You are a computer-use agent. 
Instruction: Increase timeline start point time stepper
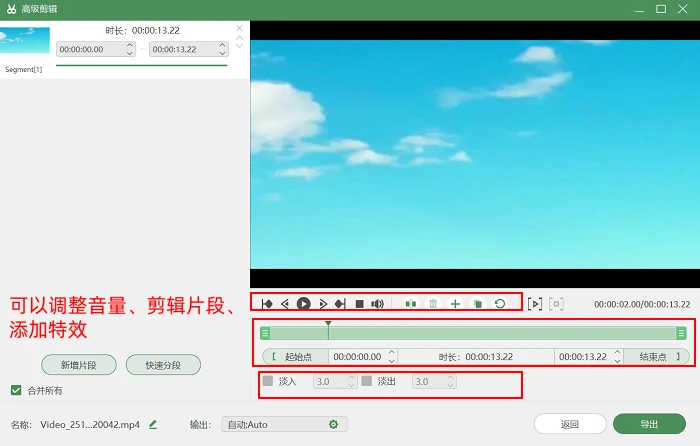(392, 352)
